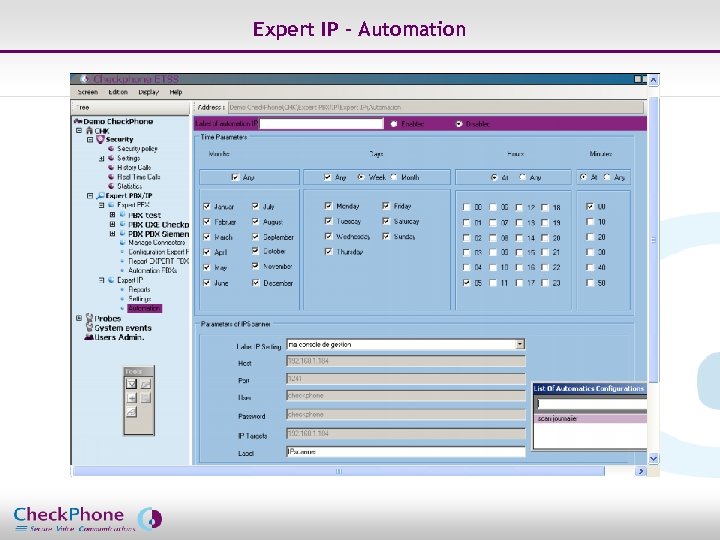Click the shield icon next to Security
720x540 pixels.
point(101,139)
